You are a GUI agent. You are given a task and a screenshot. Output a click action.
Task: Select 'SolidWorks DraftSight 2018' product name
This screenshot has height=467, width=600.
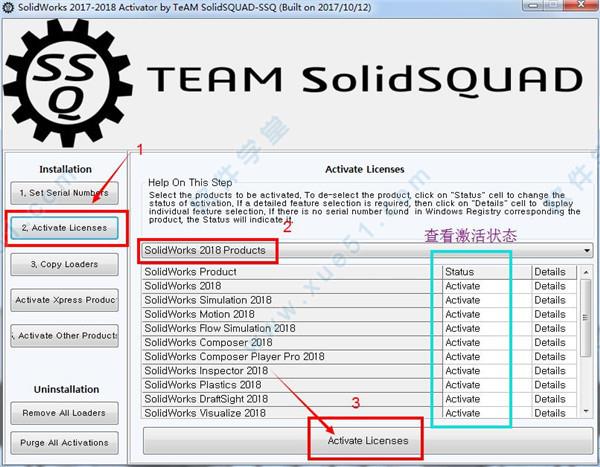click(292, 399)
